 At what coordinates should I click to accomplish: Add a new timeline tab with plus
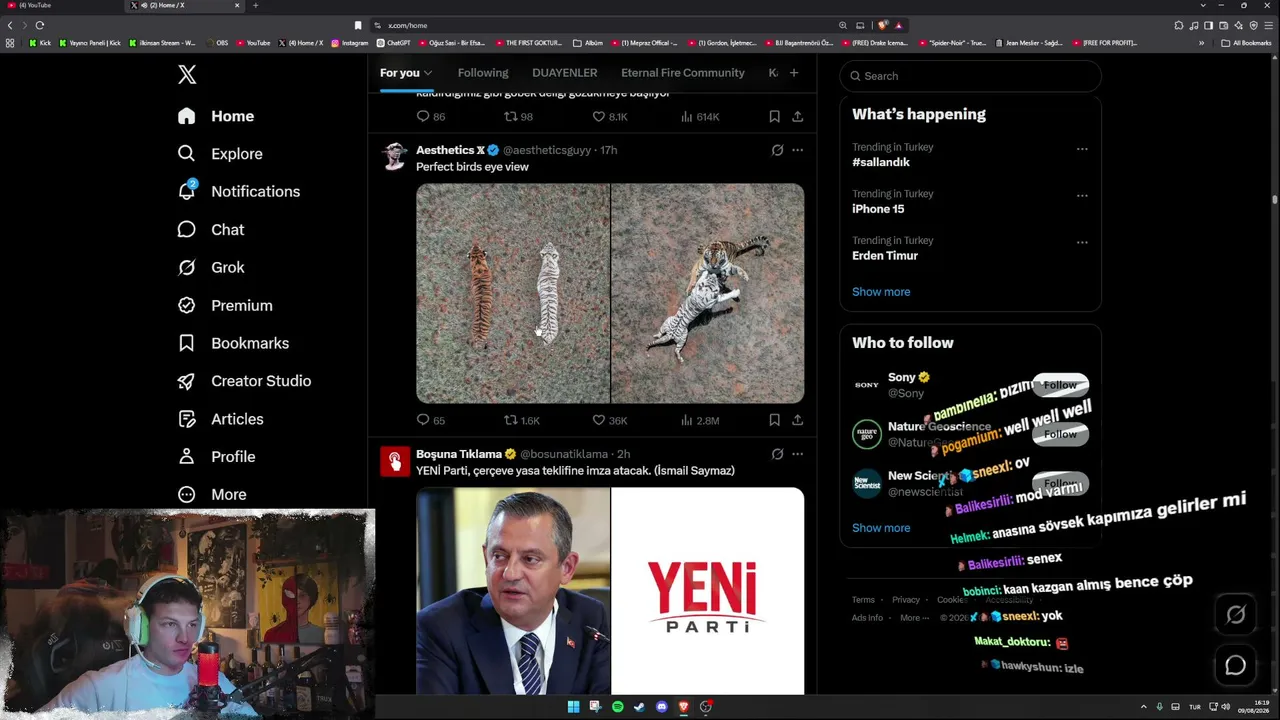click(x=794, y=72)
